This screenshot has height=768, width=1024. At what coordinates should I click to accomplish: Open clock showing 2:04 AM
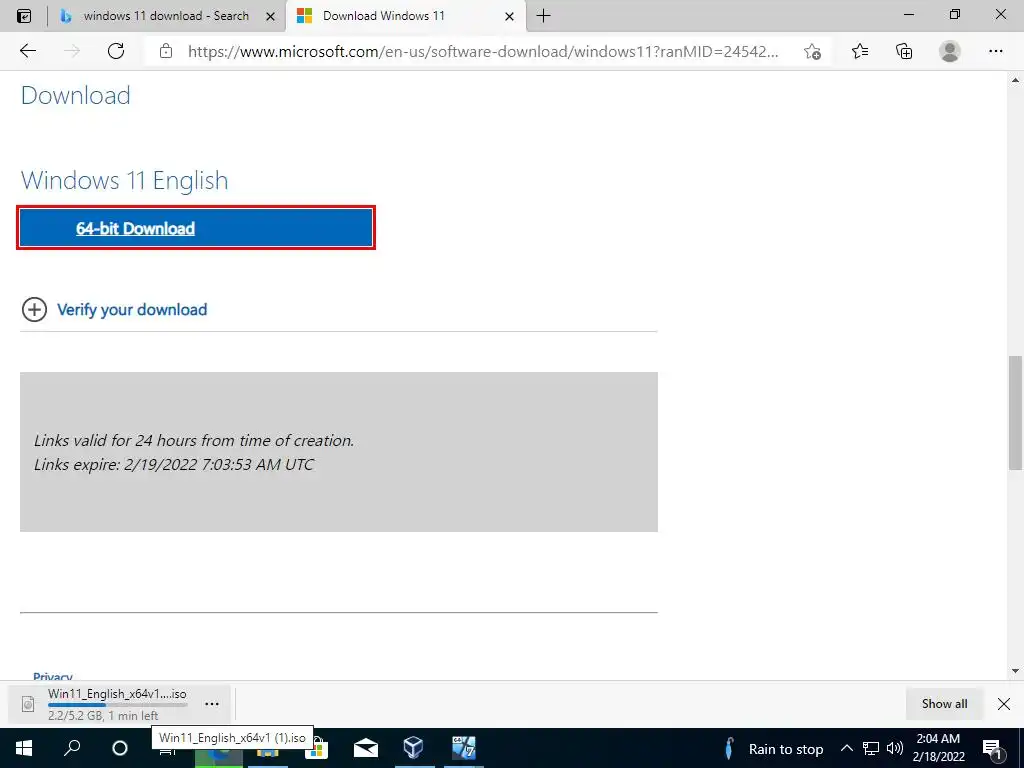point(938,748)
